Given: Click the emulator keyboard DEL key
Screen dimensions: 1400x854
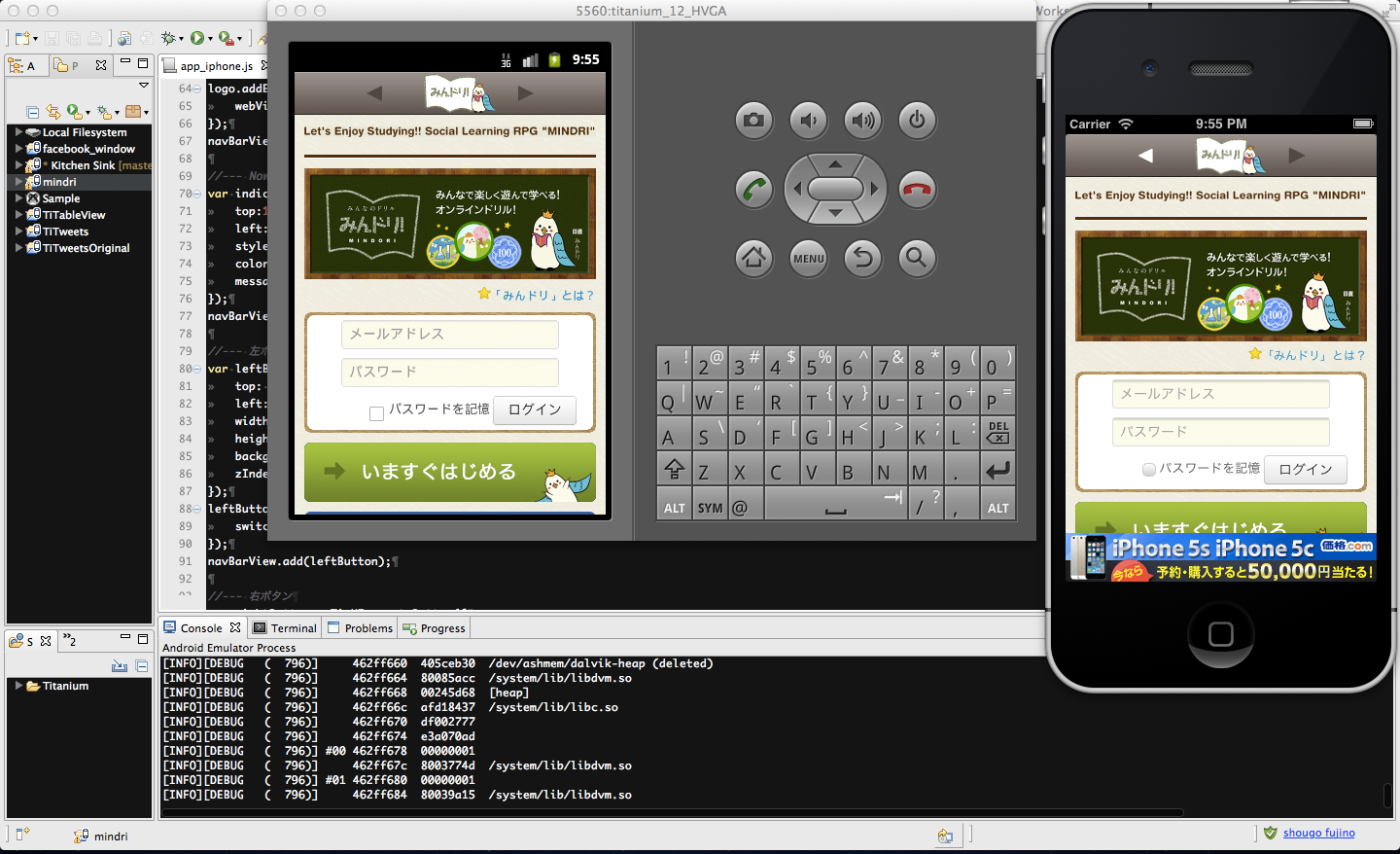Looking at the screenshot, I should [x=997, y=433].
